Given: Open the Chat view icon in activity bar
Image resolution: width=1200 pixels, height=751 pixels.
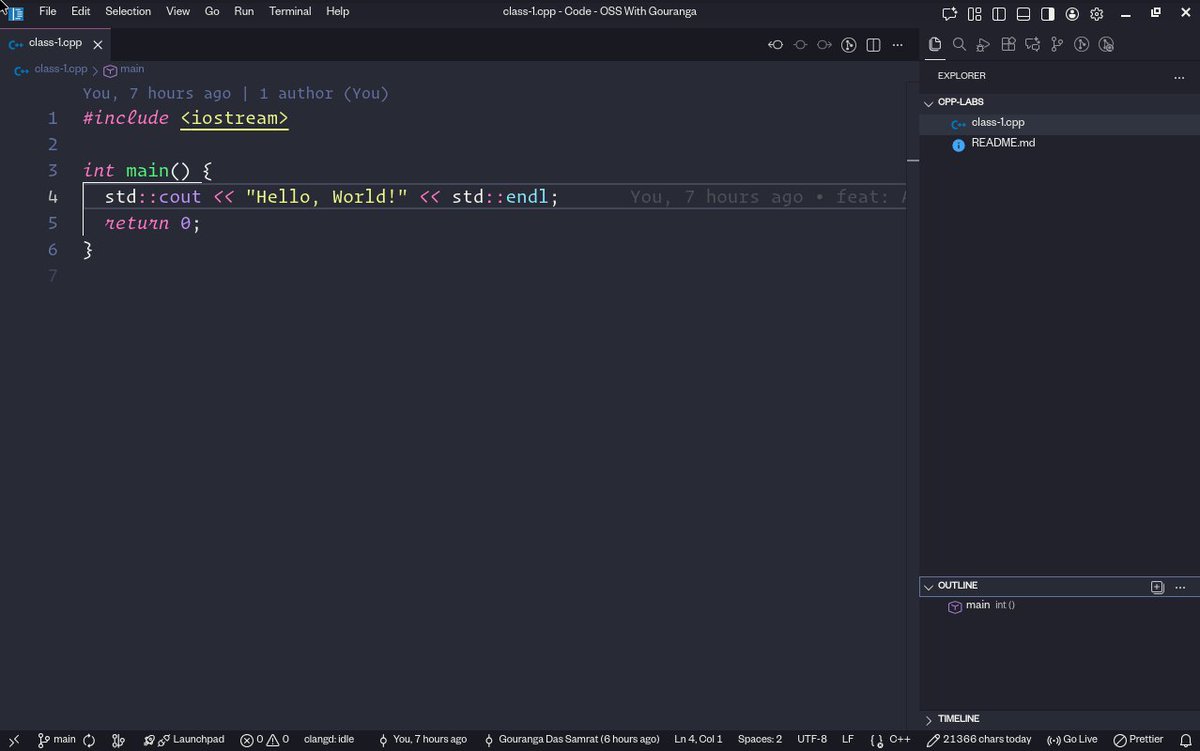Looking at the screenshot, I should click(x=1032, y=44).
